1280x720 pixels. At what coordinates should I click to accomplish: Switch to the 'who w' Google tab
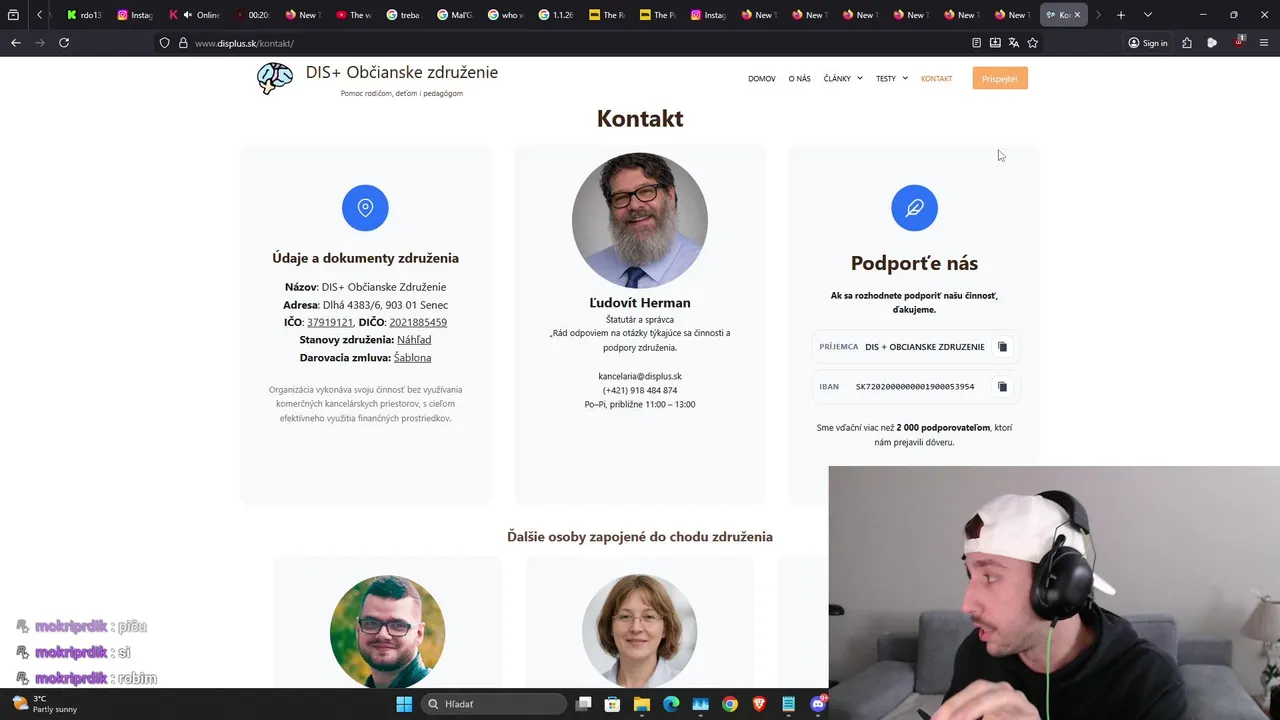pos(505,15)
